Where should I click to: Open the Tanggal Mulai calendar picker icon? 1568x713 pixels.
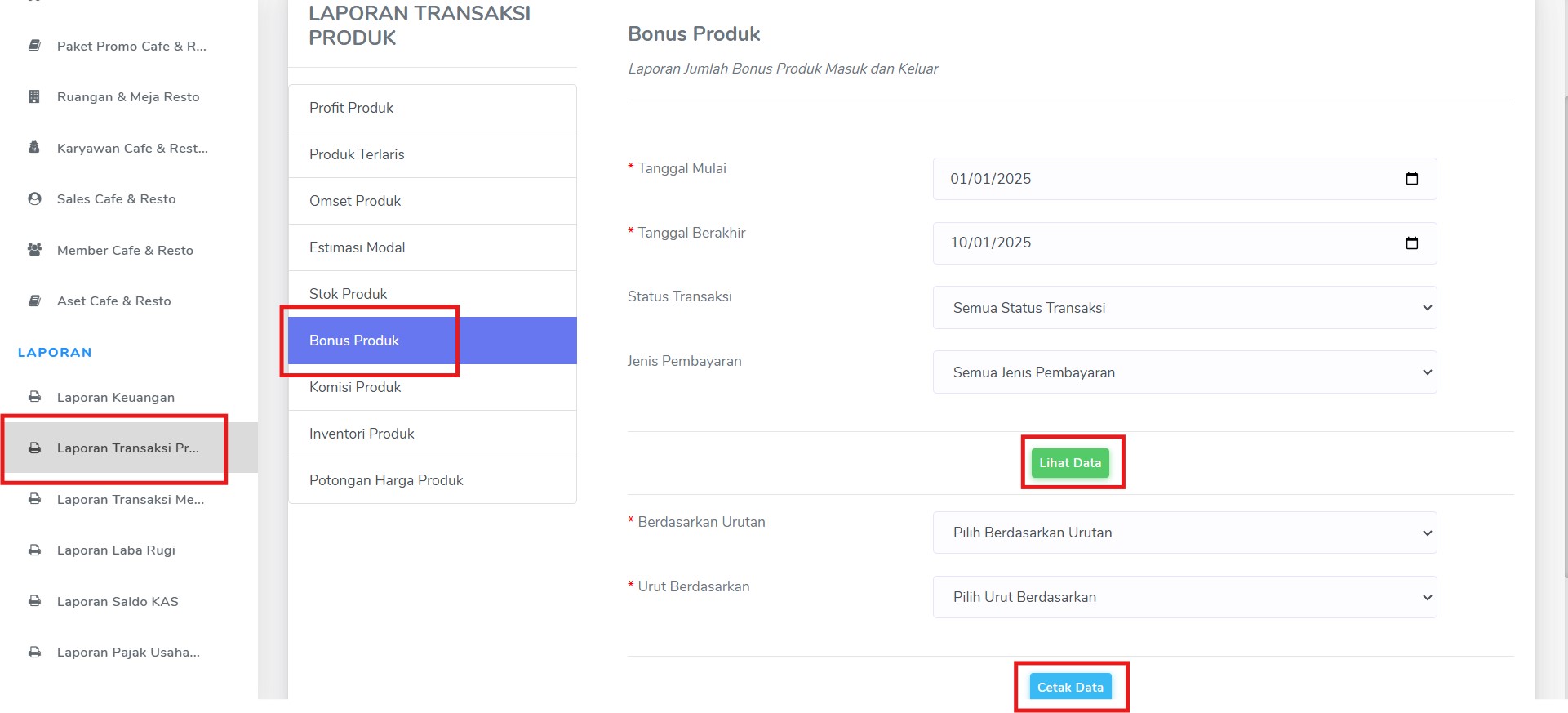pos(1412,179)
